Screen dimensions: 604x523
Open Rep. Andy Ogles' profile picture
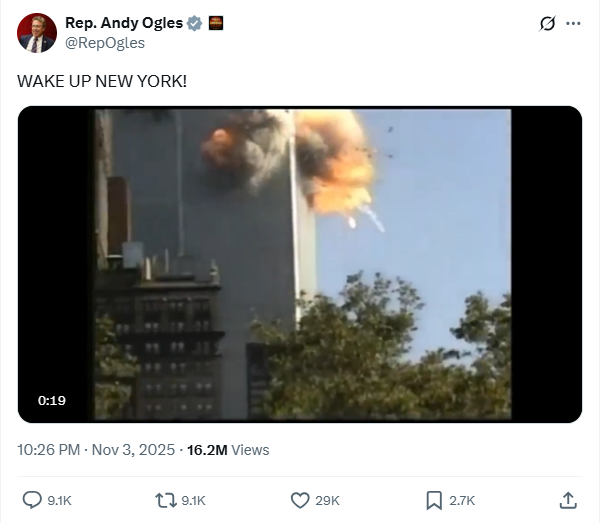pos(37,33)
